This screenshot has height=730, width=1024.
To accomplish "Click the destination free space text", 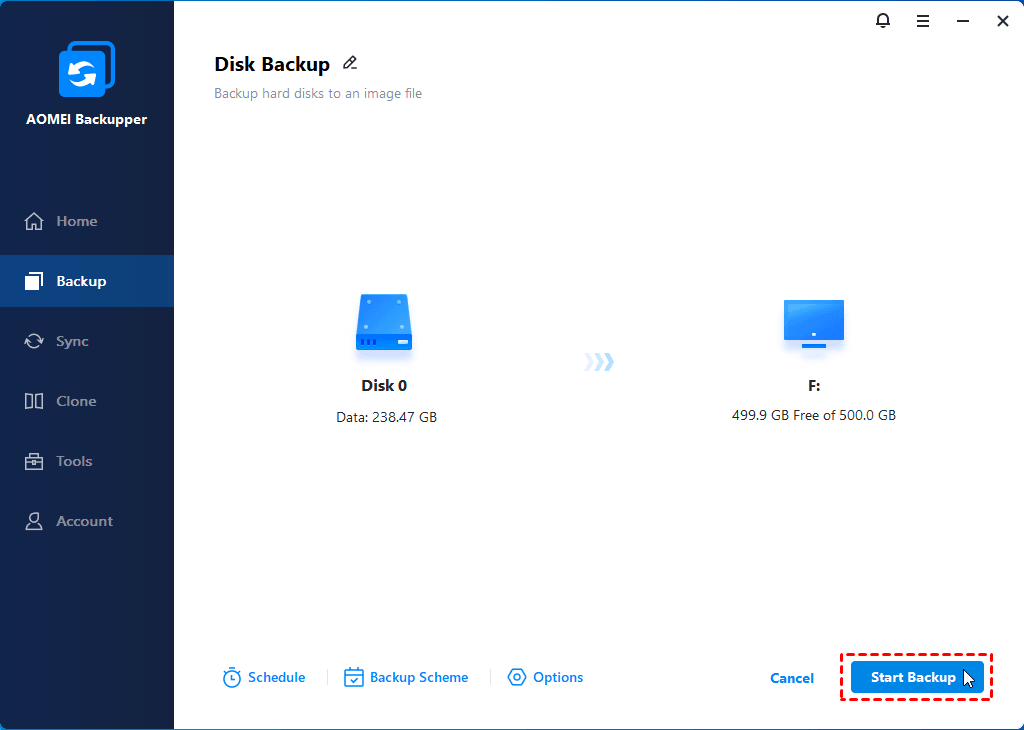I will tap(813, 415).
